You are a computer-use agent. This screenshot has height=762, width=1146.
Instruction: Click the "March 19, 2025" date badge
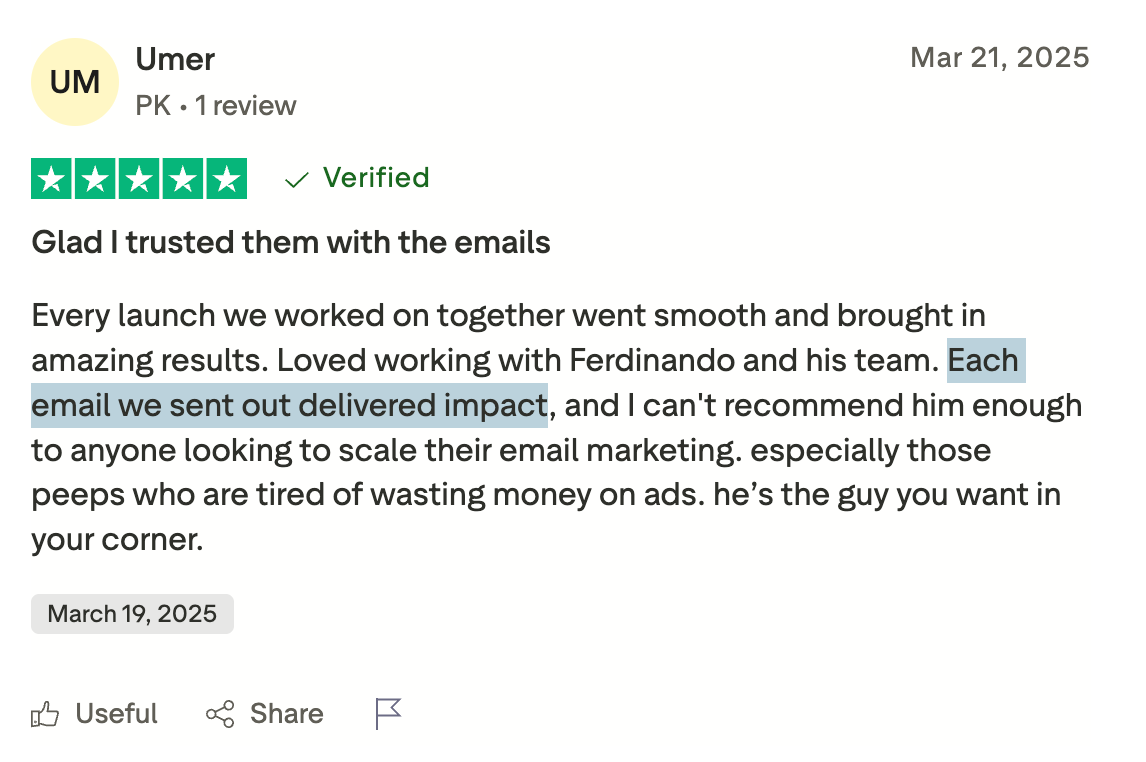tap(132, 614)
